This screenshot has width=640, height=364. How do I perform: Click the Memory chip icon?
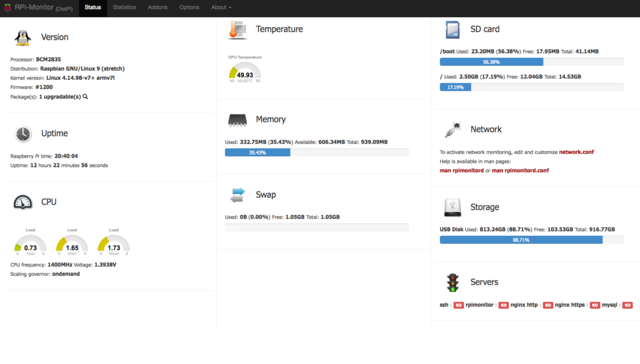(237, 120)
